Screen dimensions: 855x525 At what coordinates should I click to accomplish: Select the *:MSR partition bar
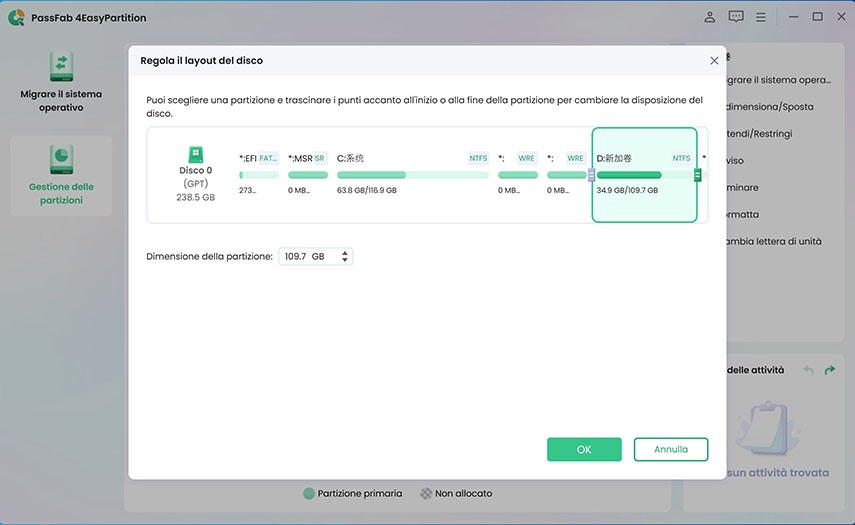click(x=308, y=175)
